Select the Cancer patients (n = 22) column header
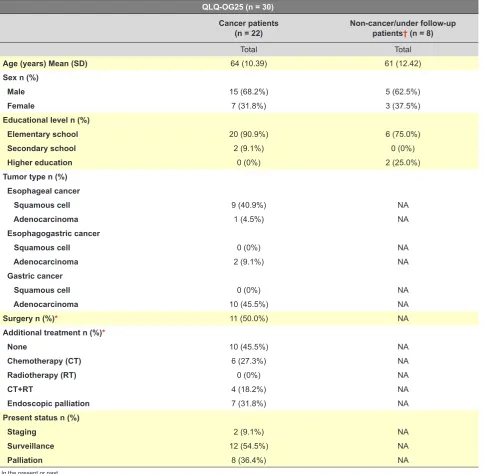 249,28
